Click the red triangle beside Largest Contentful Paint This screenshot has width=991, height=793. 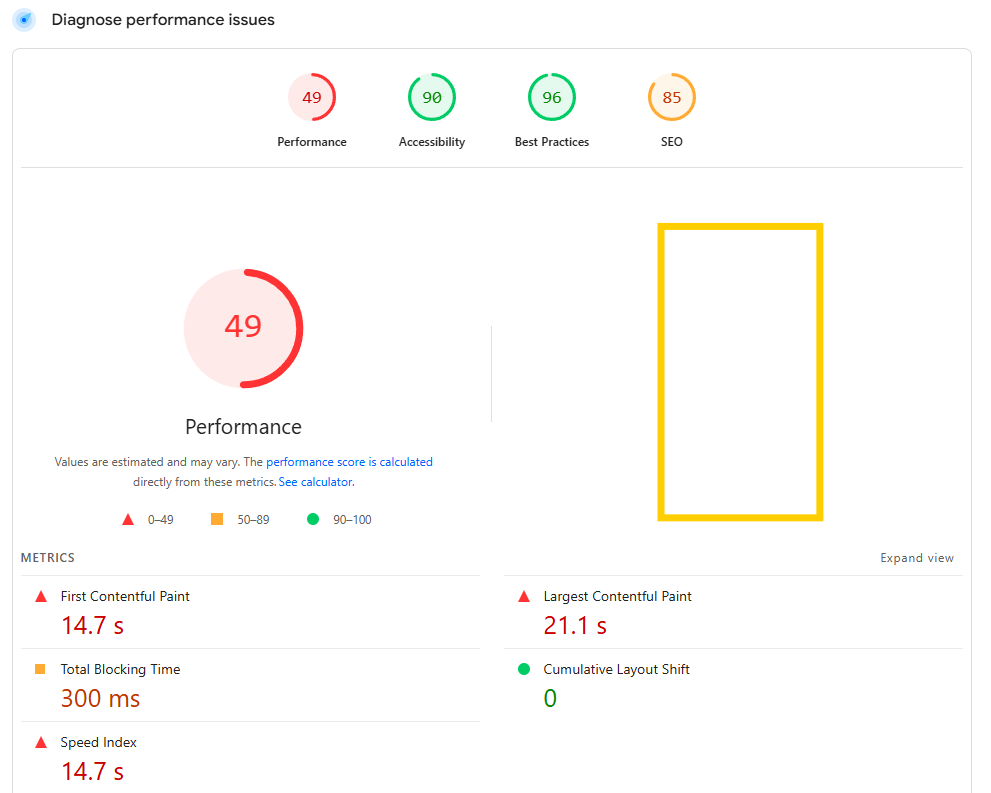(x=524, y=596)
